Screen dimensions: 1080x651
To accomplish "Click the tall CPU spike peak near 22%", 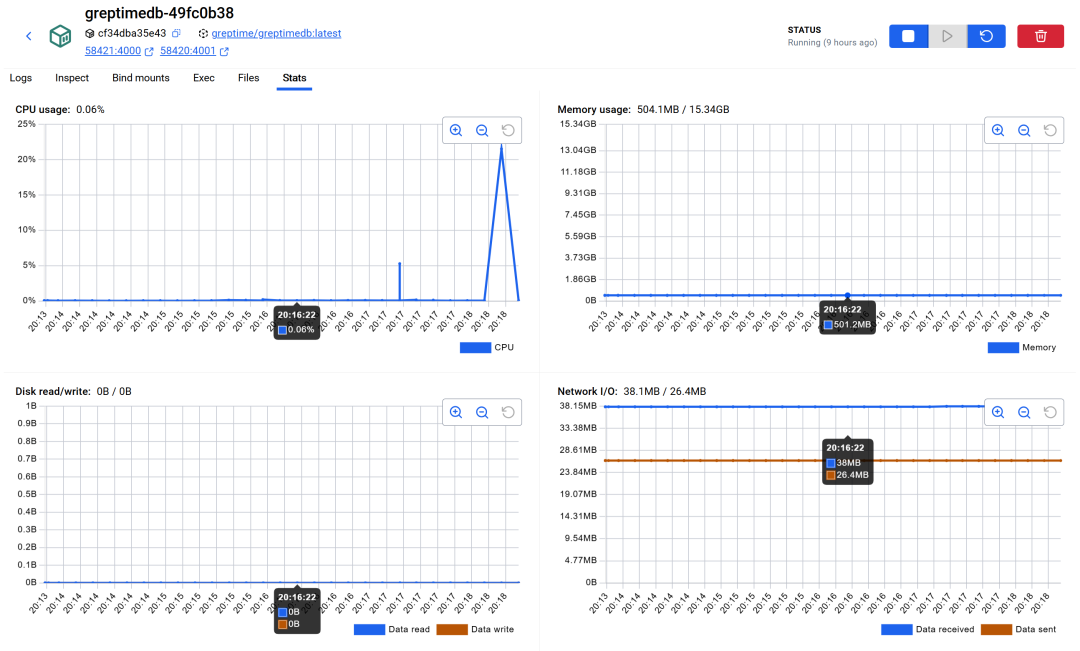I will click(x=501, y=149).
